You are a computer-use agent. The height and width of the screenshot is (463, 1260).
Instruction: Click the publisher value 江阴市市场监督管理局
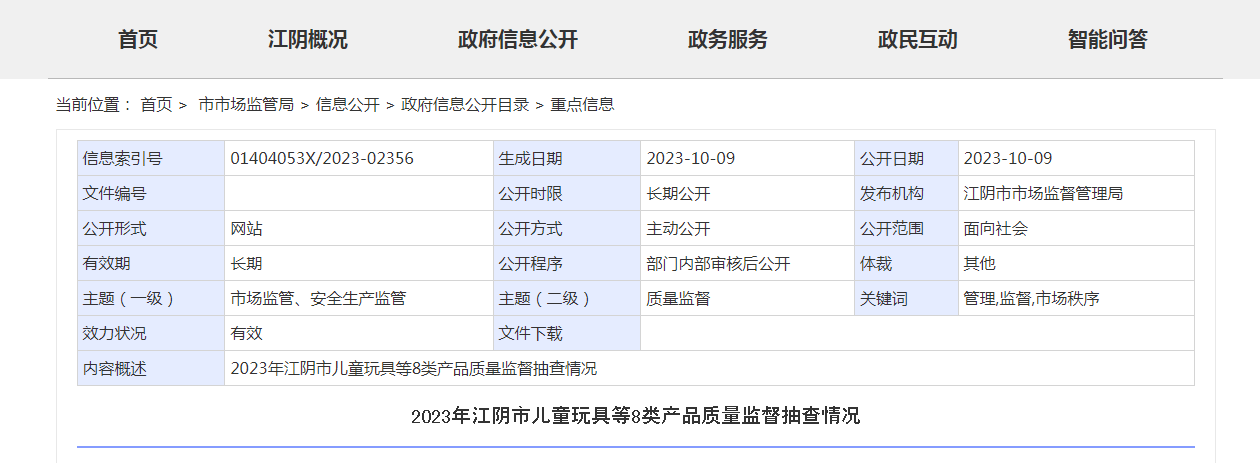coord(1043,193)
